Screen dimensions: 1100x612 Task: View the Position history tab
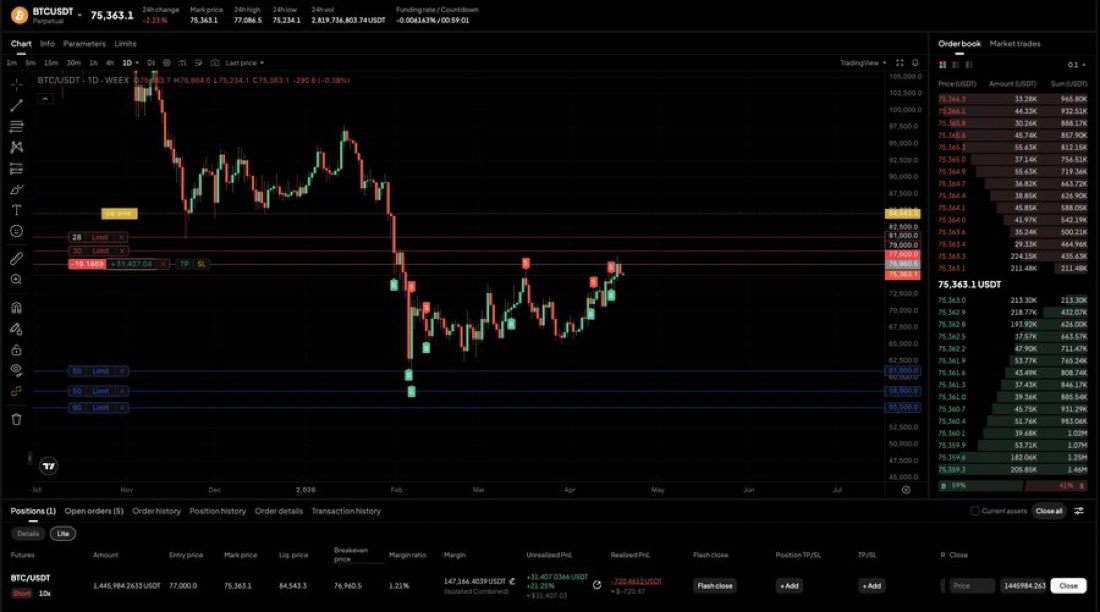point(217,511)
